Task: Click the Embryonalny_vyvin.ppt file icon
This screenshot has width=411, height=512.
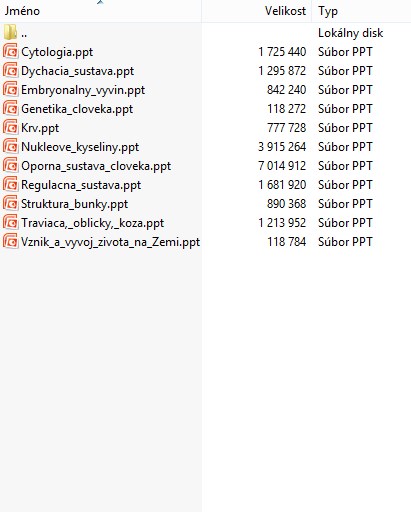Action: (x=10, y=90)
